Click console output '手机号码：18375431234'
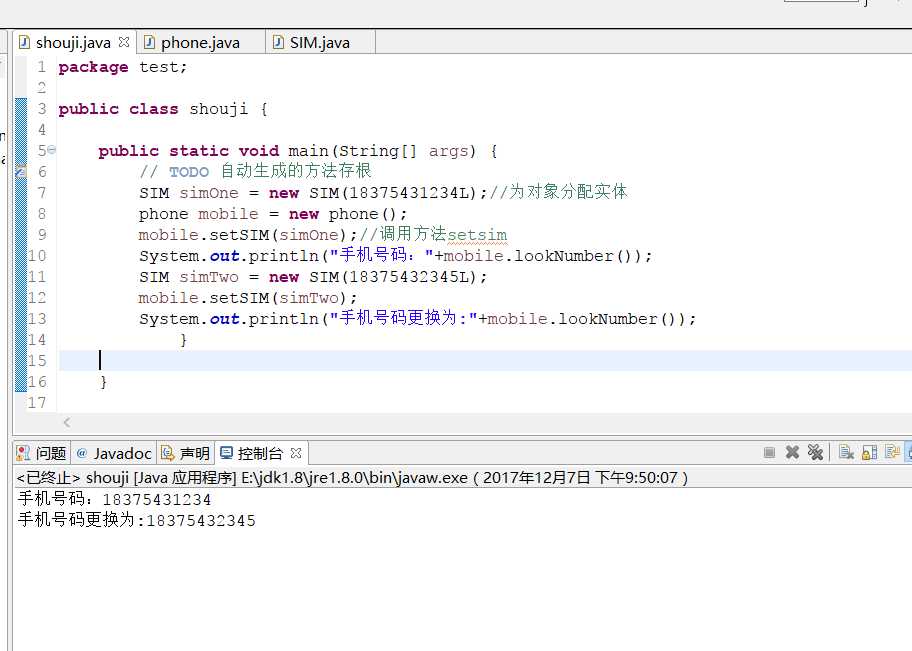Screen dimensions: 912x651 point(114,499)
